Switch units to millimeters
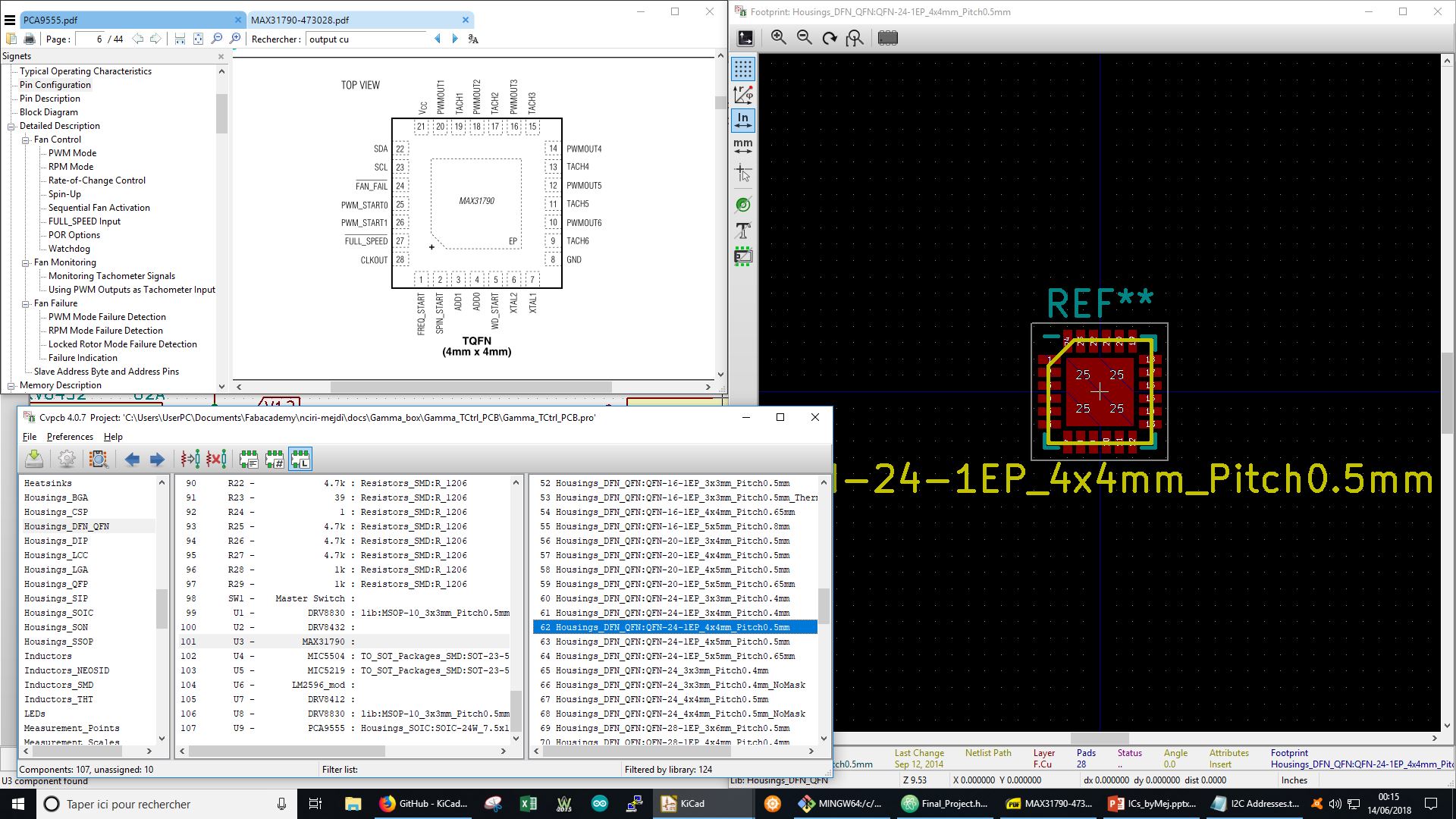The height and width of the screenshot is (819, 1456). coord(743,146)
